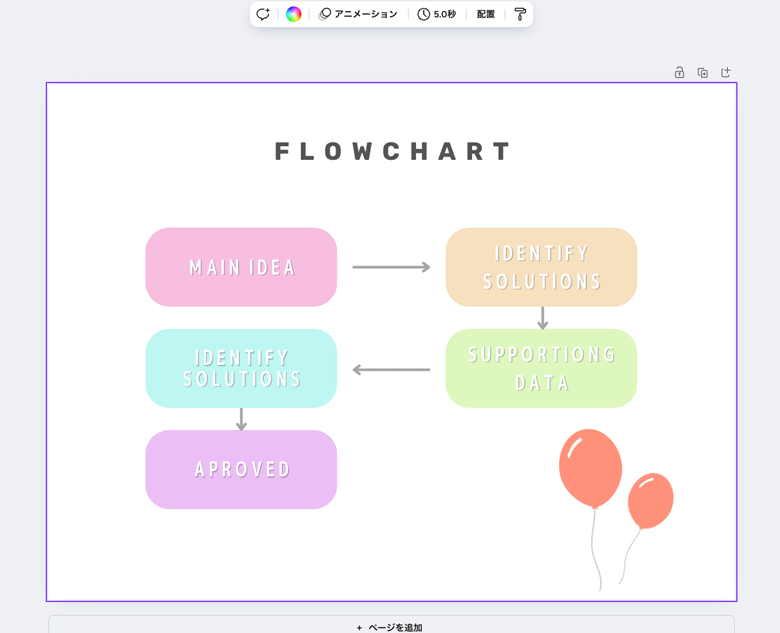The width and height of the screenshot is (780, 633).
Task: Select the pink MAIN IDEA box
Action: pyautogui.click(x=241, y=267)
